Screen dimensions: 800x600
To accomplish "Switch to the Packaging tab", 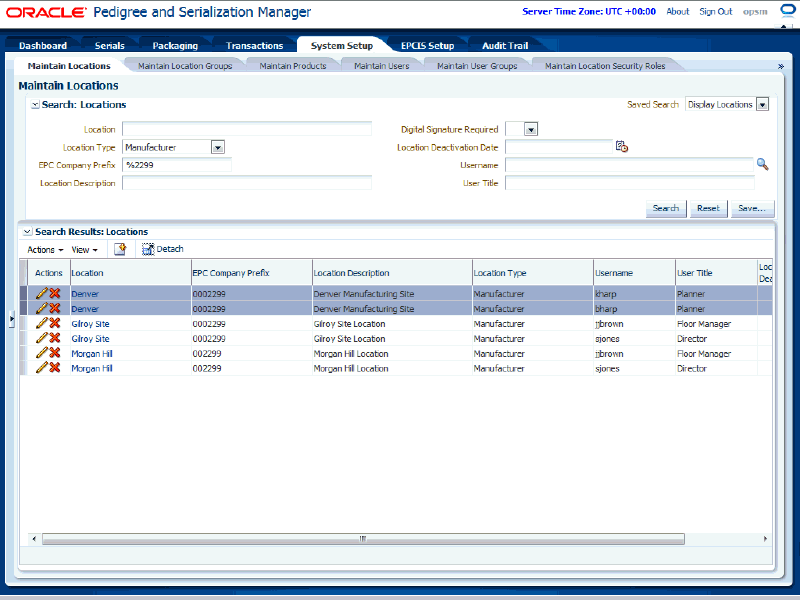I will coord(175,45).
